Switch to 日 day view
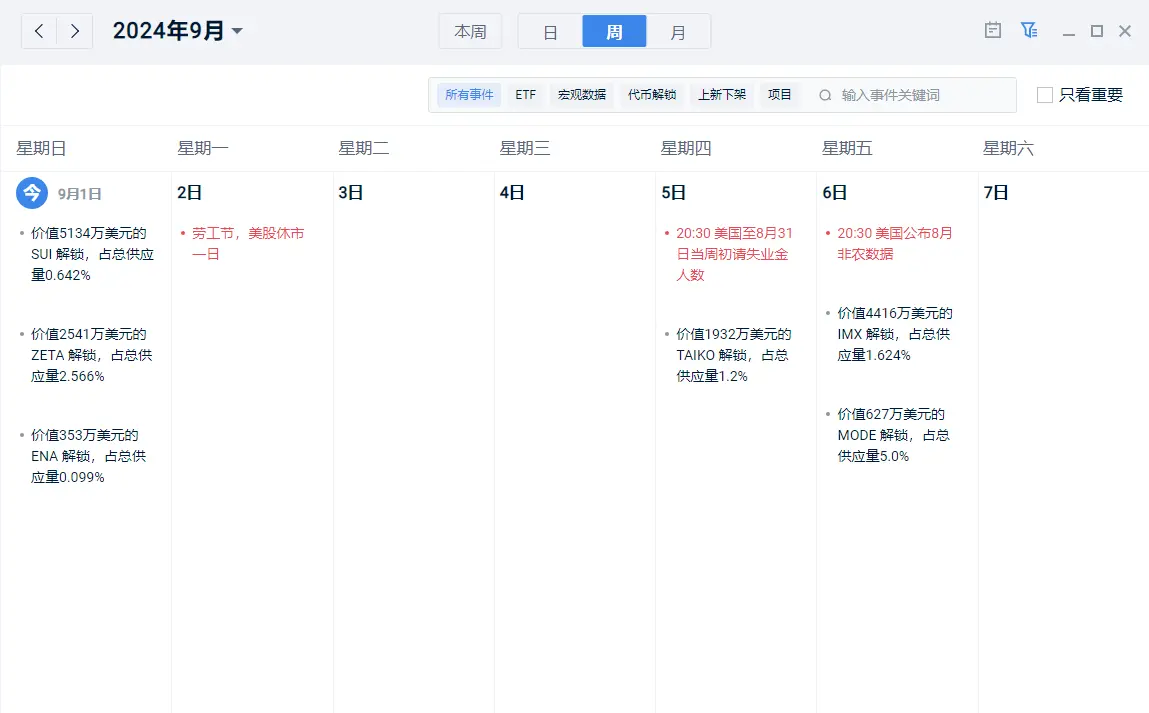1149x713 pixels. click(x=550, y=32)
